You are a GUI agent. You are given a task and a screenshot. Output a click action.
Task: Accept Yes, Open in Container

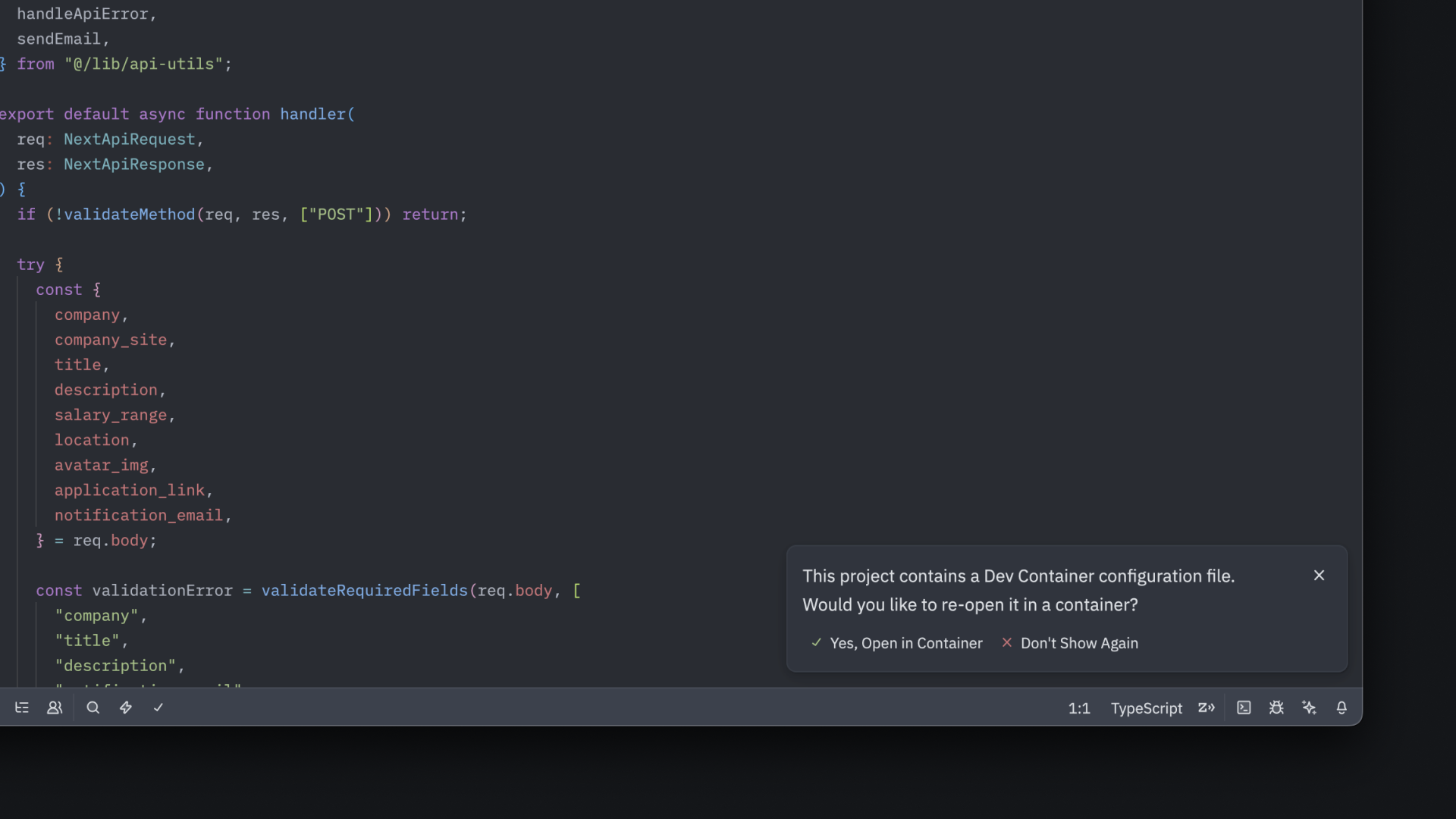[896, 643]
